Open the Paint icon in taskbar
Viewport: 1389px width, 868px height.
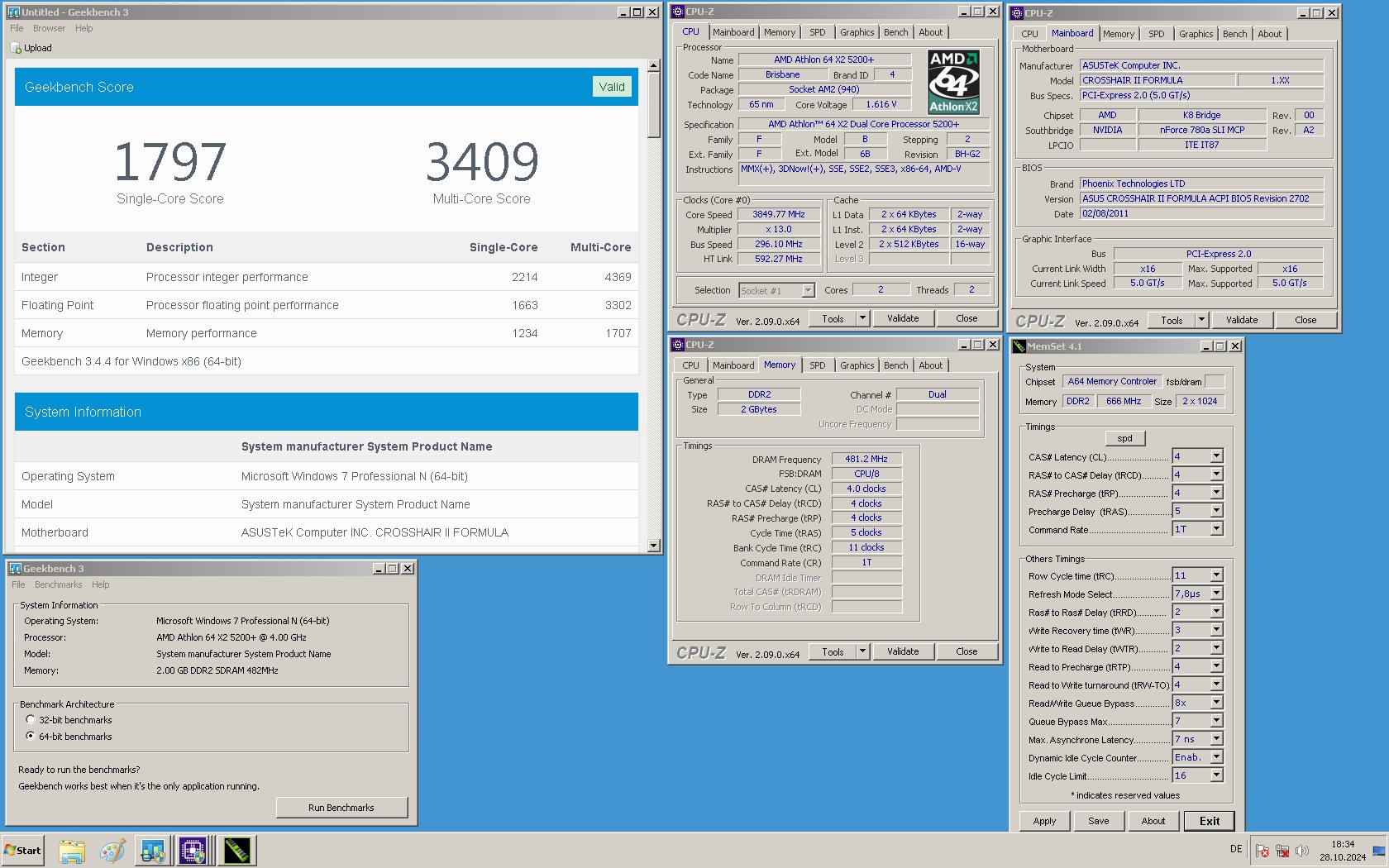pos(112,851)
